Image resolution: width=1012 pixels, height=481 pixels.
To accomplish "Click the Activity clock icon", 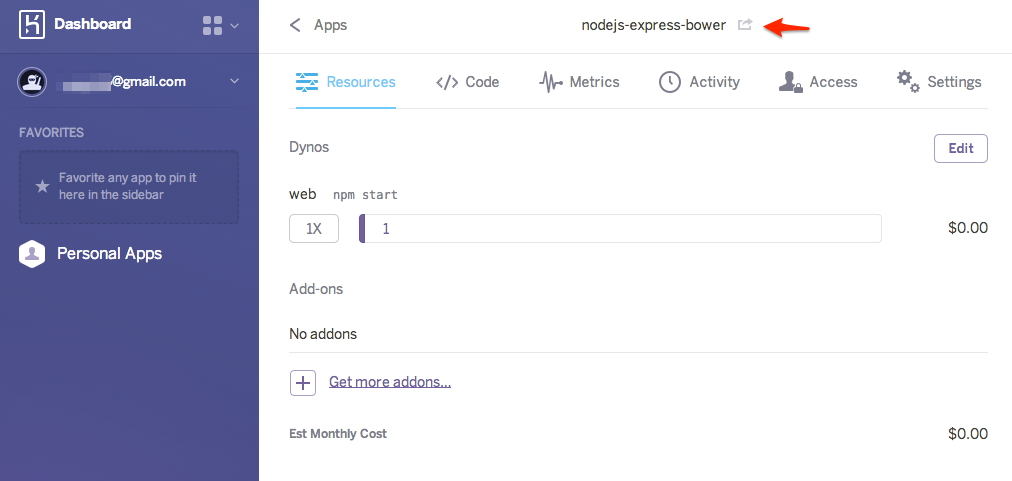I will click(x=669, y=82).
